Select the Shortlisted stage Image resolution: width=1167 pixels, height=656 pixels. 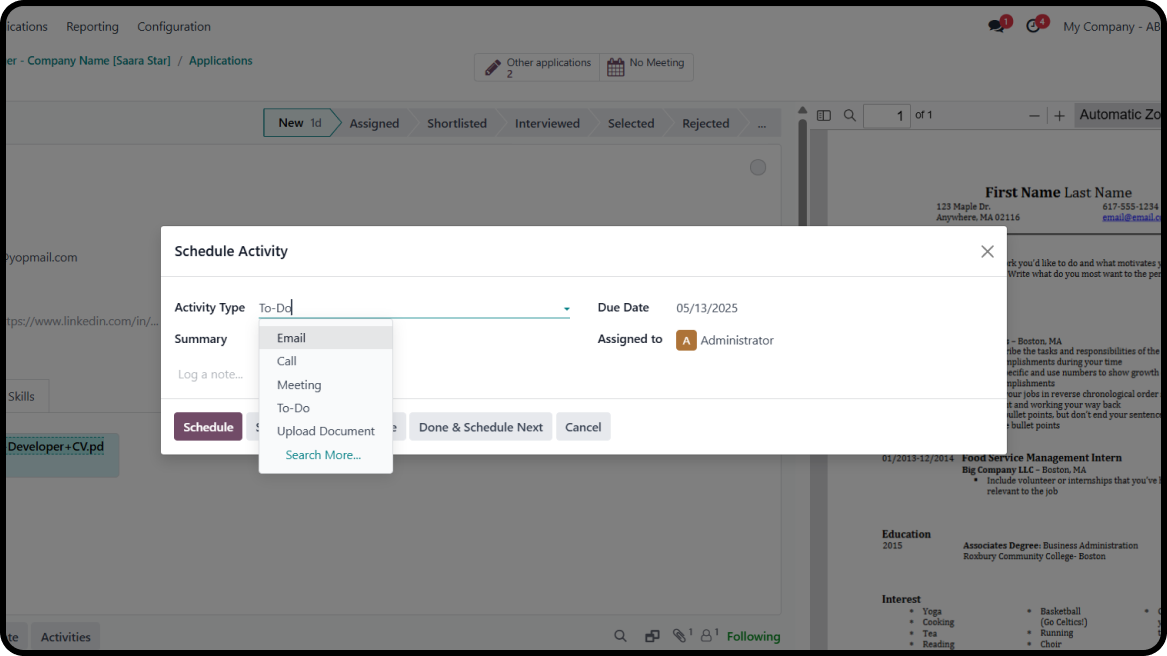[x=456, y=124]
